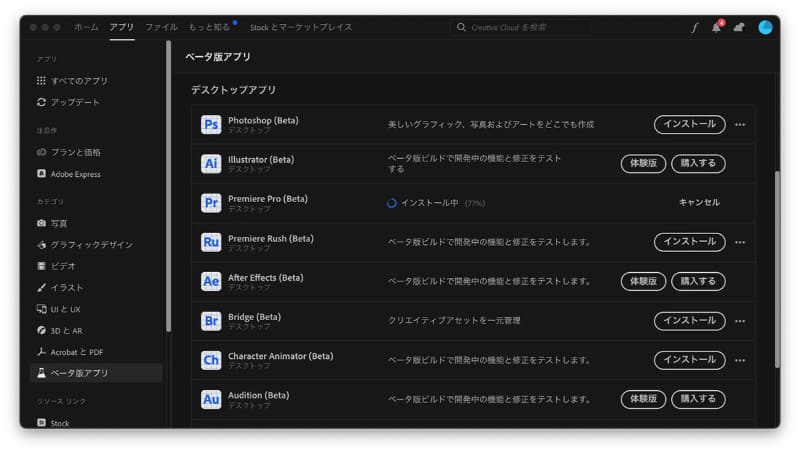Click the Premiere Rush (Beta) Ru icon
Screen dimensions: 800x453
211,242
